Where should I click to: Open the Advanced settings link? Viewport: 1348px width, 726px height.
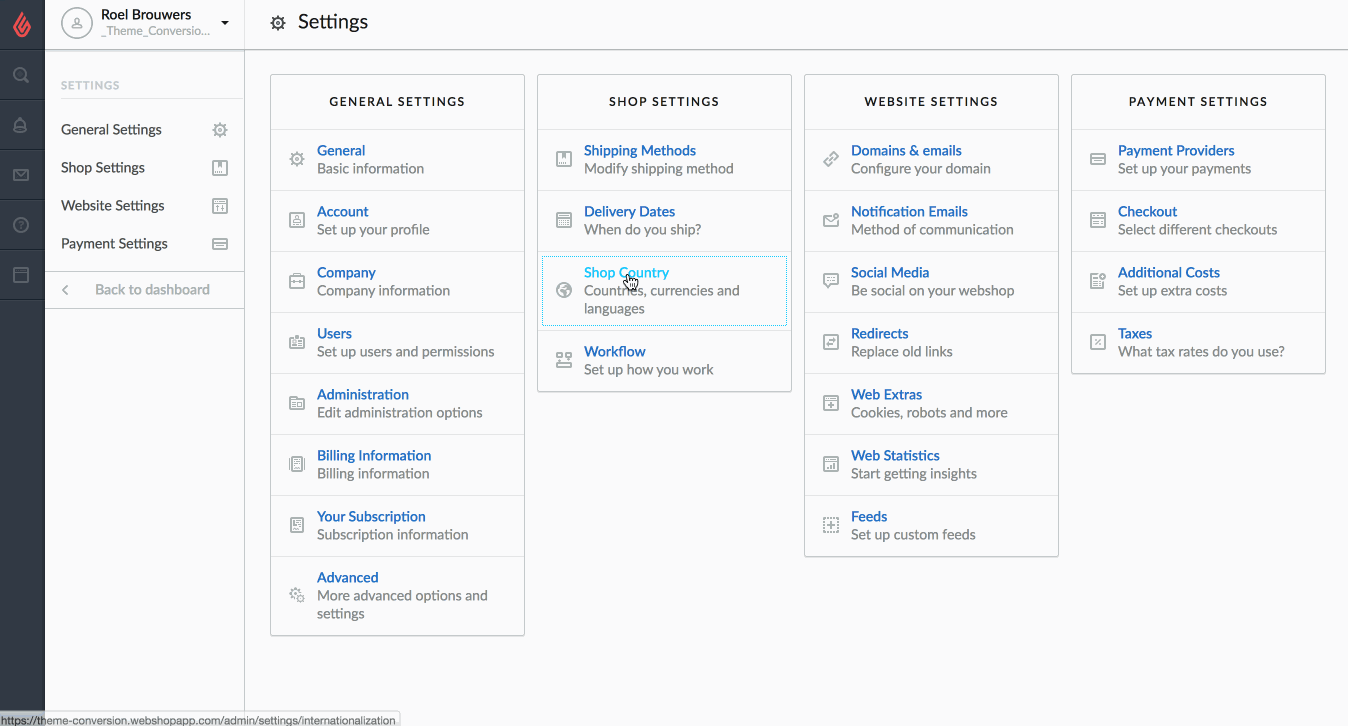click(347, 578)
